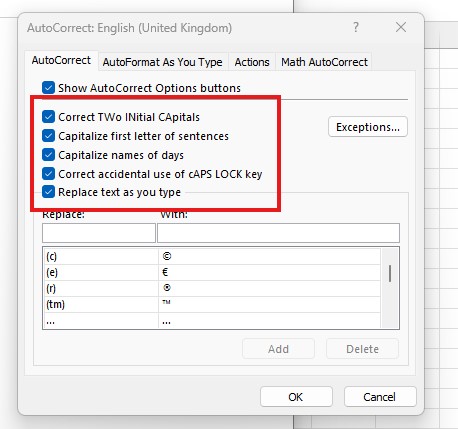Click the replacement list scrollbar thumb
Viewport: 458px width, 429px height.
click(x=390, y=274)
